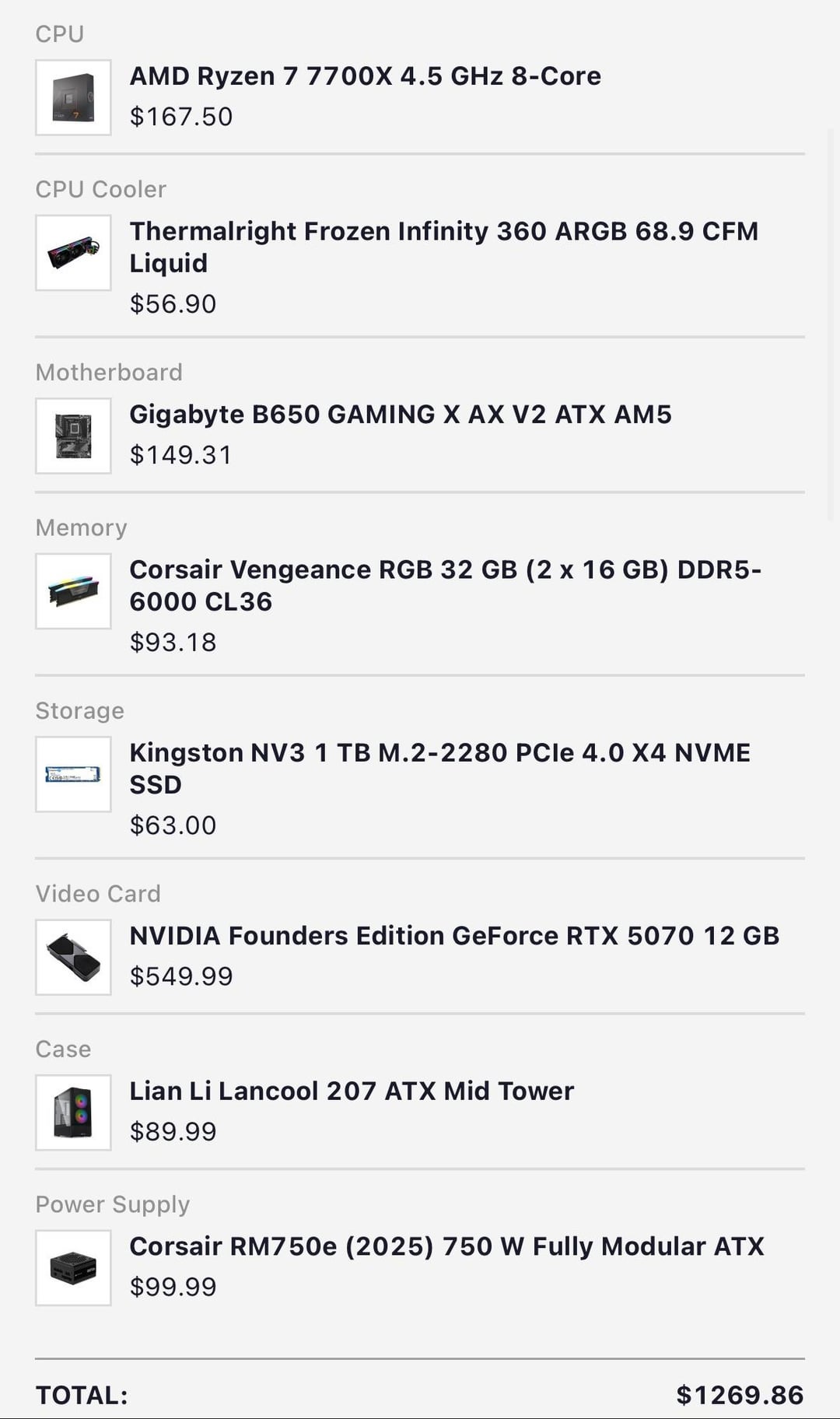
Task: Open Corsair RM750e (2025) 750 W title
Action: point(446,1246)
